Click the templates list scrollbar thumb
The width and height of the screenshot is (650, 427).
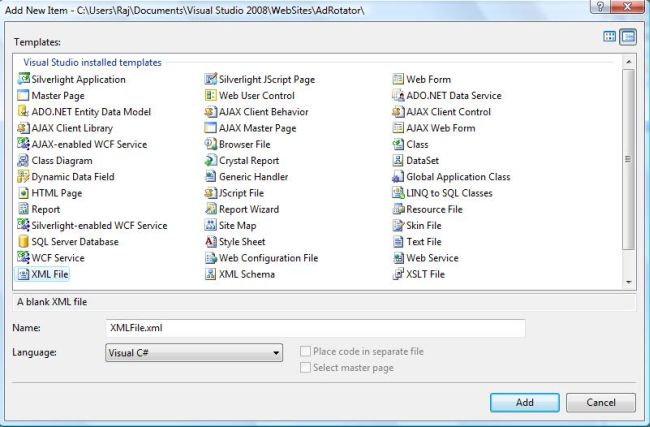pos(629,159)
